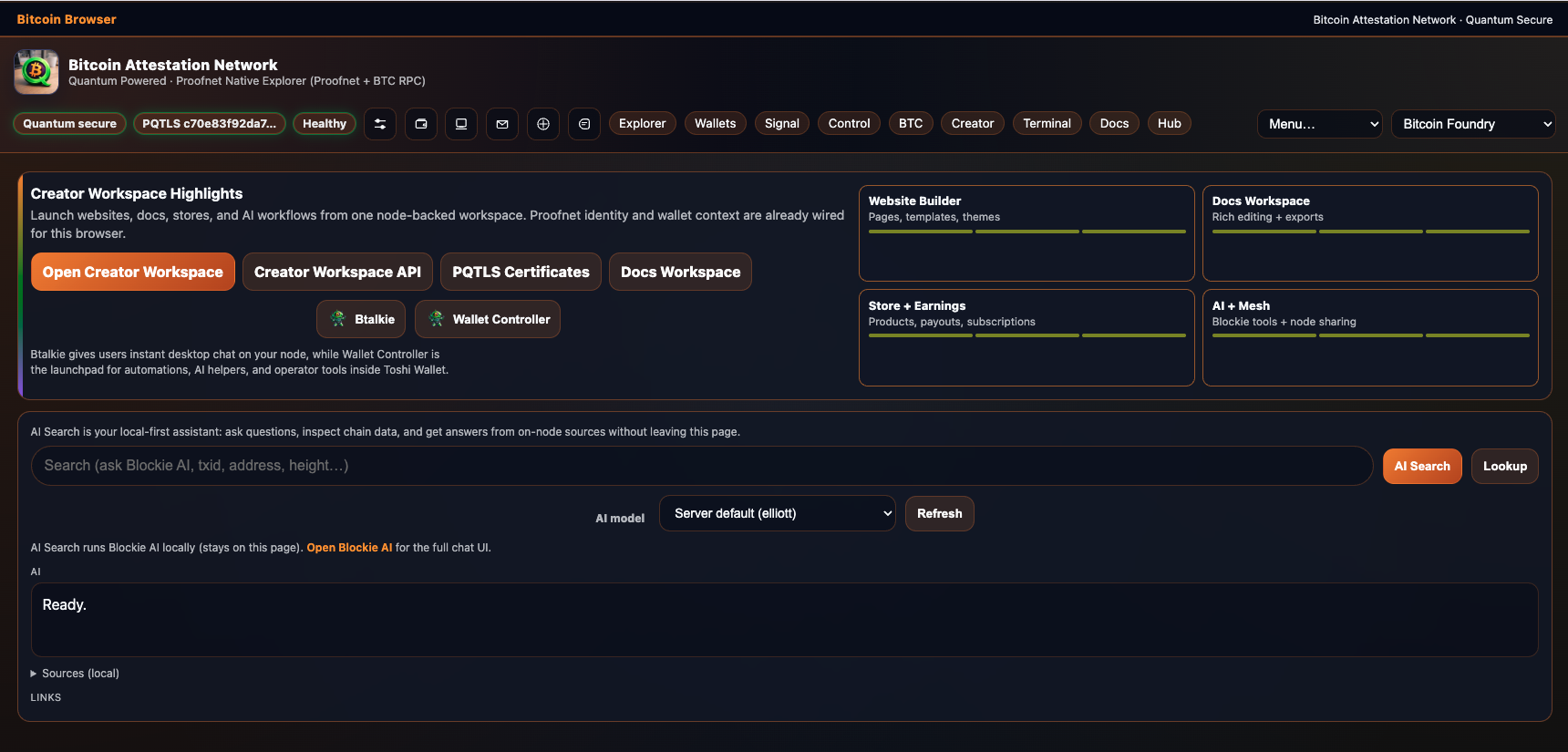Screen dimensions: 1568x752
Task: Expand the Bitcoin Foundry dropdown
Action: [1472, 124]
